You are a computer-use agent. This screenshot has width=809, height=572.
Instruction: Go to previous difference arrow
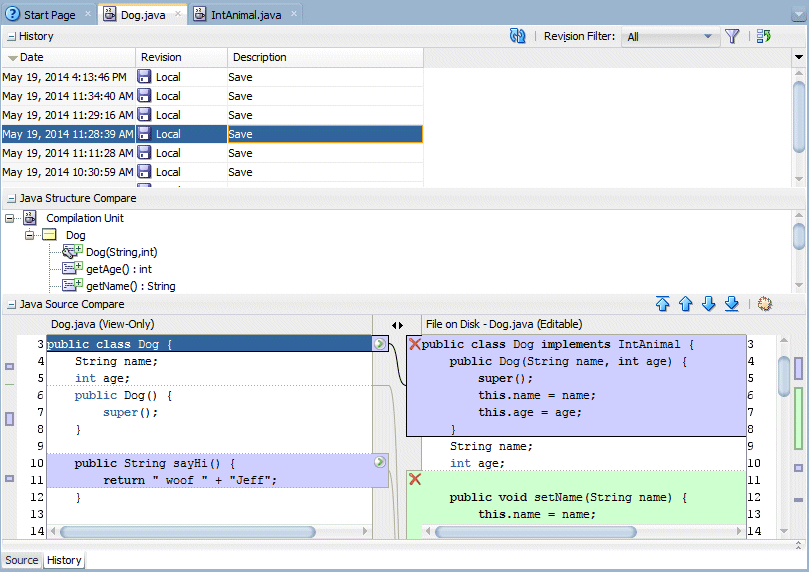click(686, 304)
